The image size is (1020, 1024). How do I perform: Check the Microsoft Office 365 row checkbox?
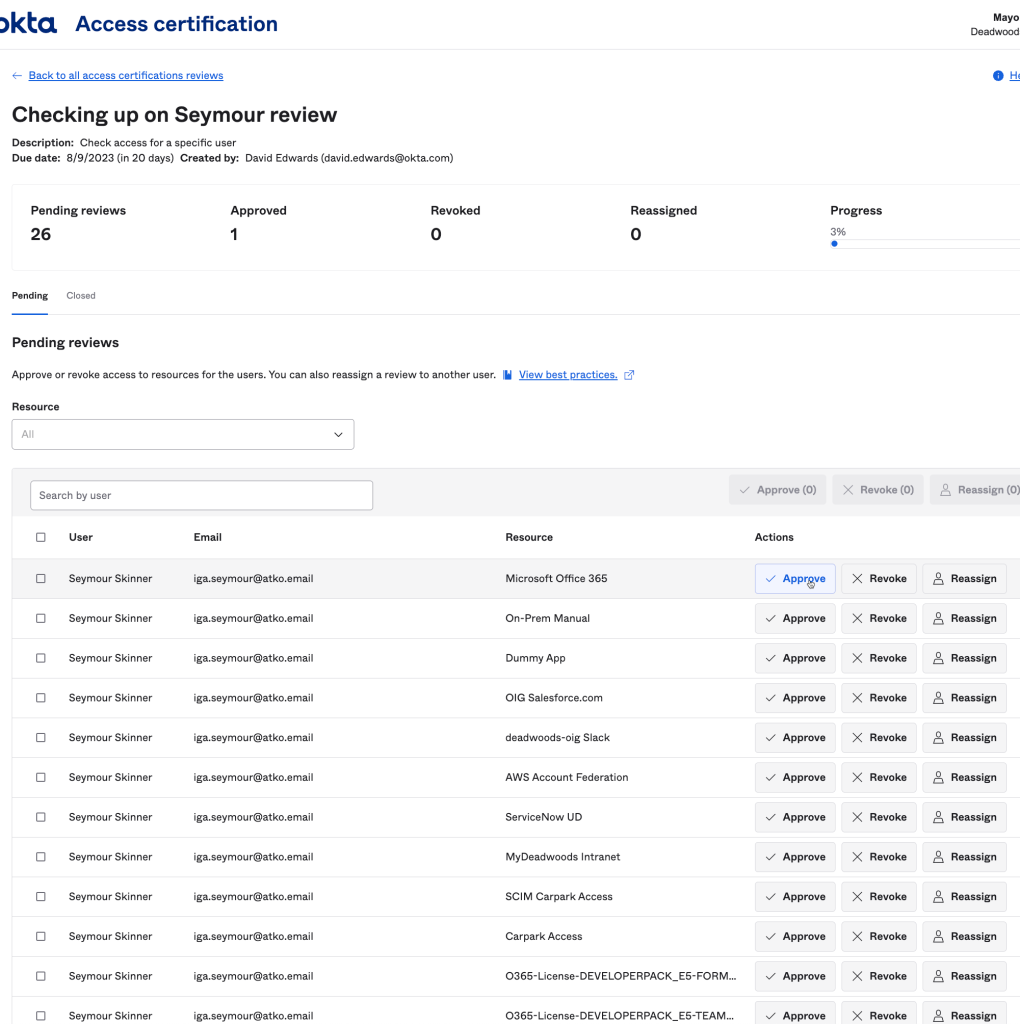41,578
